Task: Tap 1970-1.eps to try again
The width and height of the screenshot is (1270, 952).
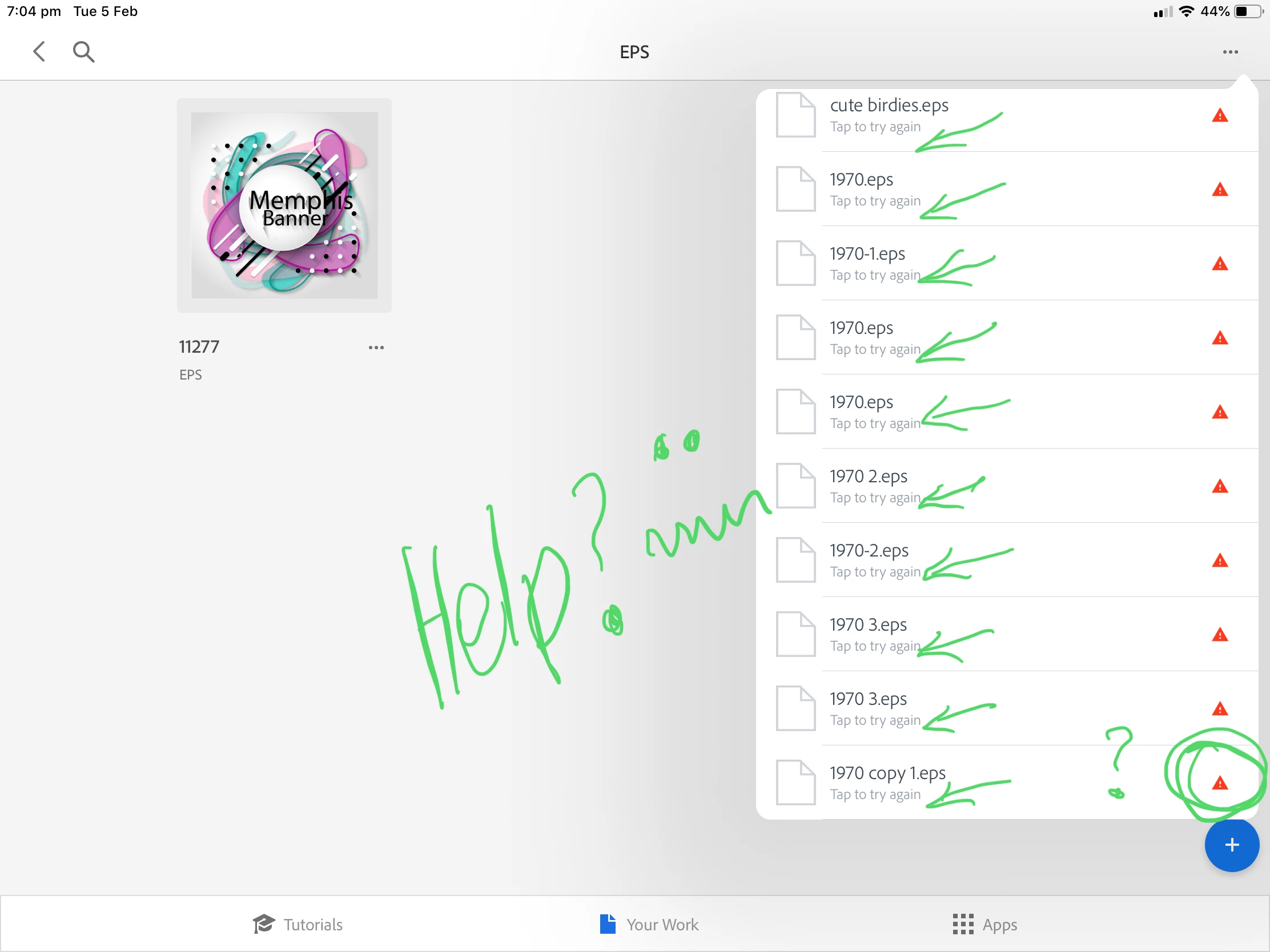Action: 875,275
